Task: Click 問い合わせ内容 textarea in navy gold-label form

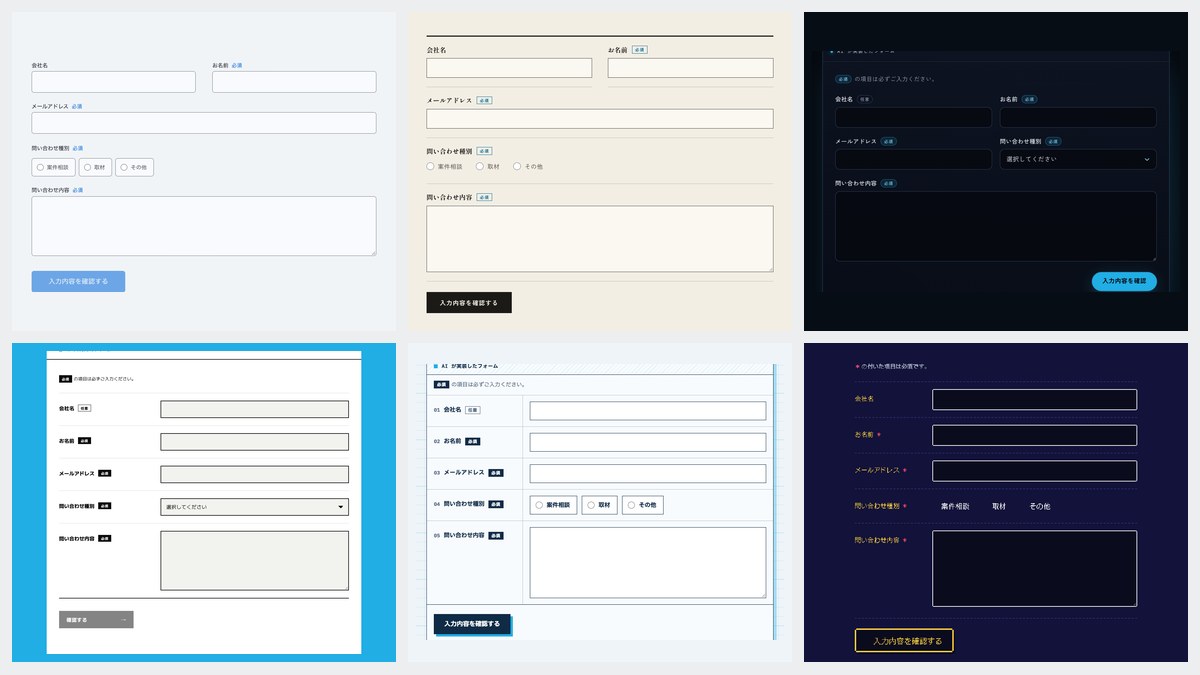Action: click(1034, 568)
